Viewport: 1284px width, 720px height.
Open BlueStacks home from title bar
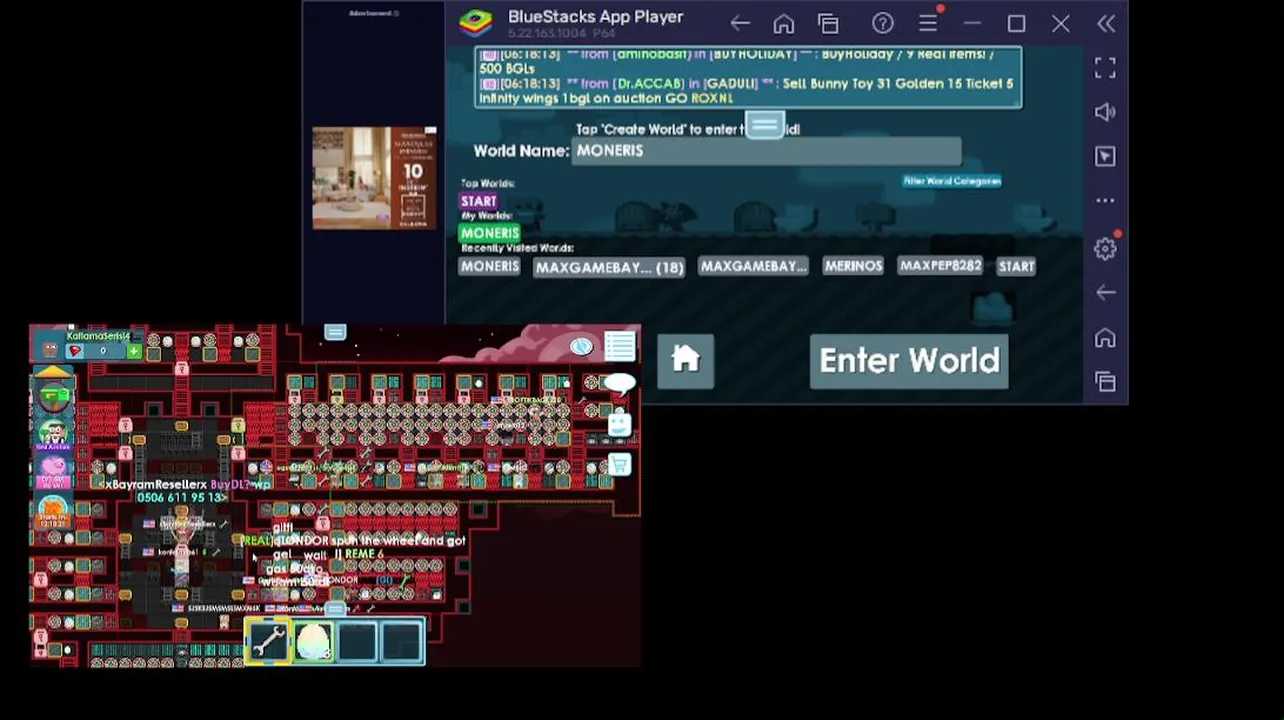[x=784, y=23]
